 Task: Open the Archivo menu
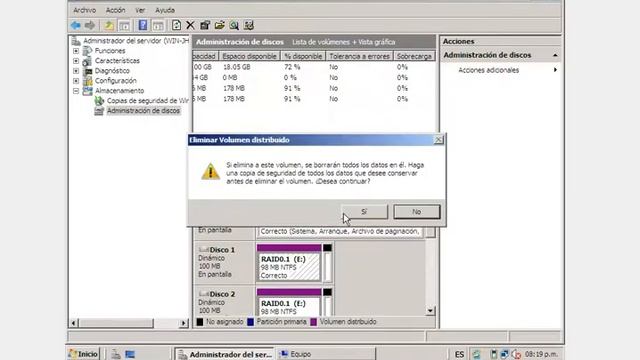[84, 10]
